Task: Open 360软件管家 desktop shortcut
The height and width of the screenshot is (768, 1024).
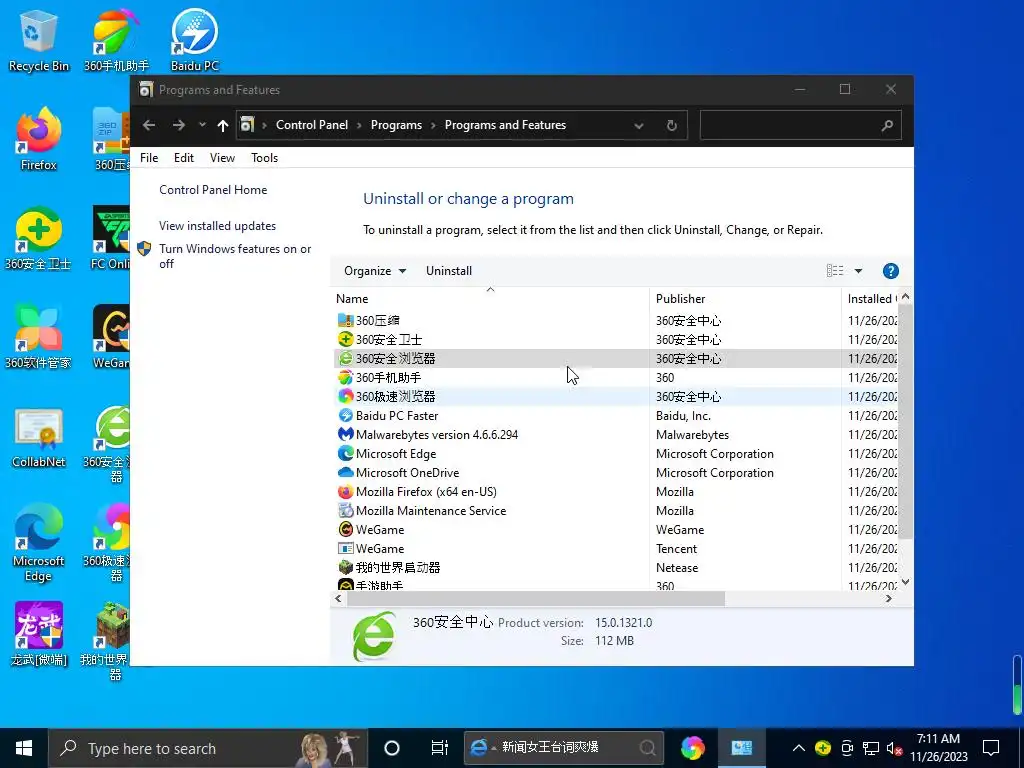Action: [x=38, y=337]
